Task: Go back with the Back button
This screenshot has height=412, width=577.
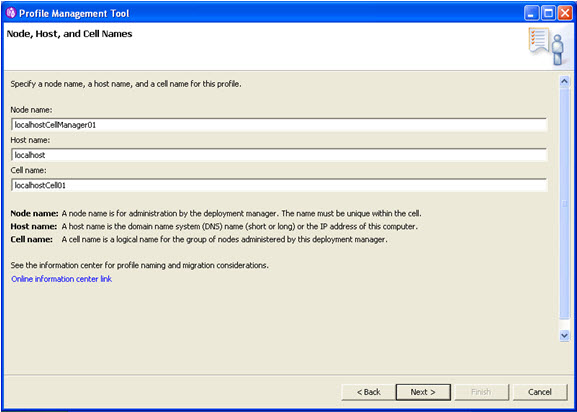Action: point(368,392)
